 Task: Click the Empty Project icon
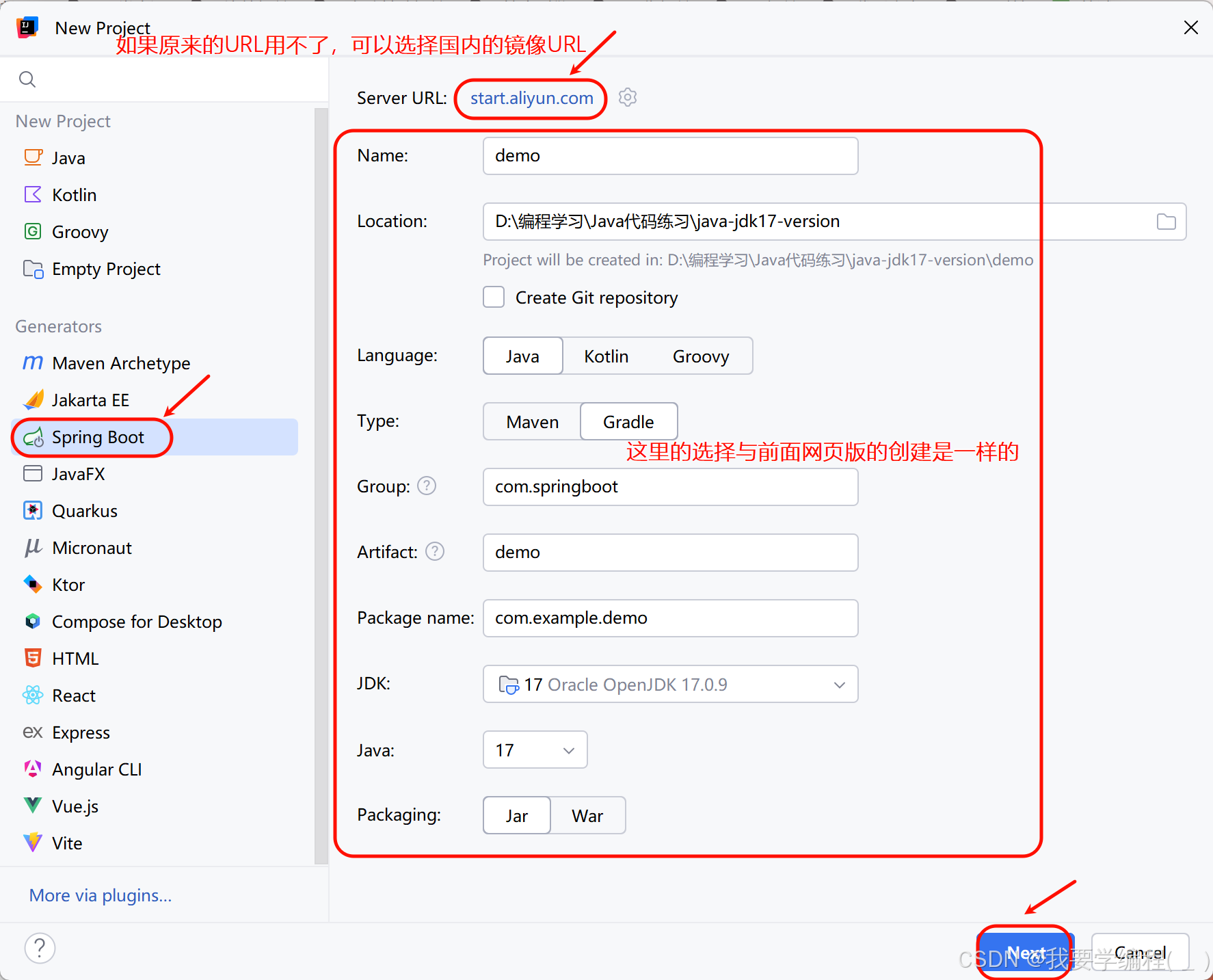33,269
